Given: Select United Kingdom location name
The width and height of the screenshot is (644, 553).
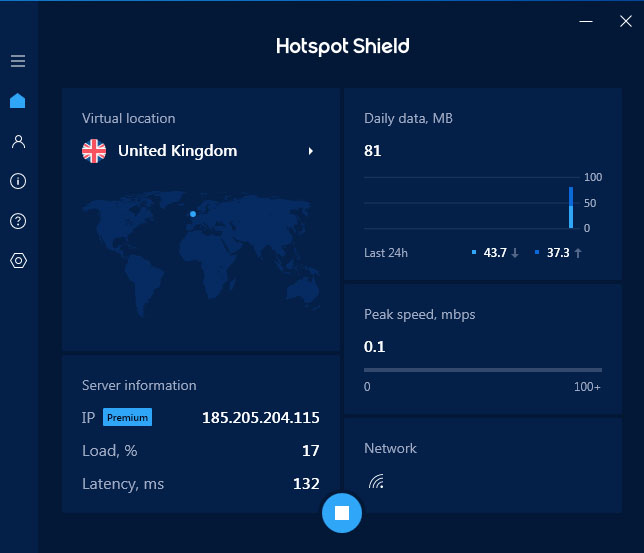Looking at the screenshot, I should (x=177, y=151).
